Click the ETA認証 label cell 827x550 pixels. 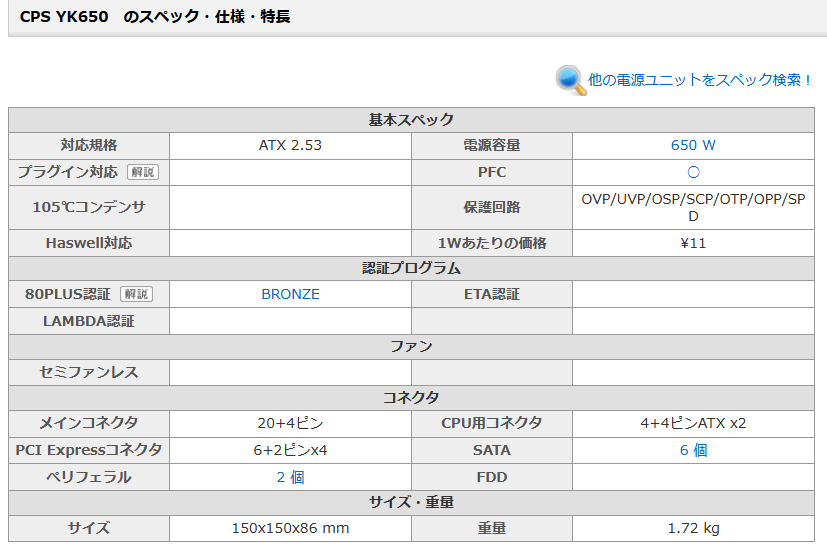click(x=492, y=294)
